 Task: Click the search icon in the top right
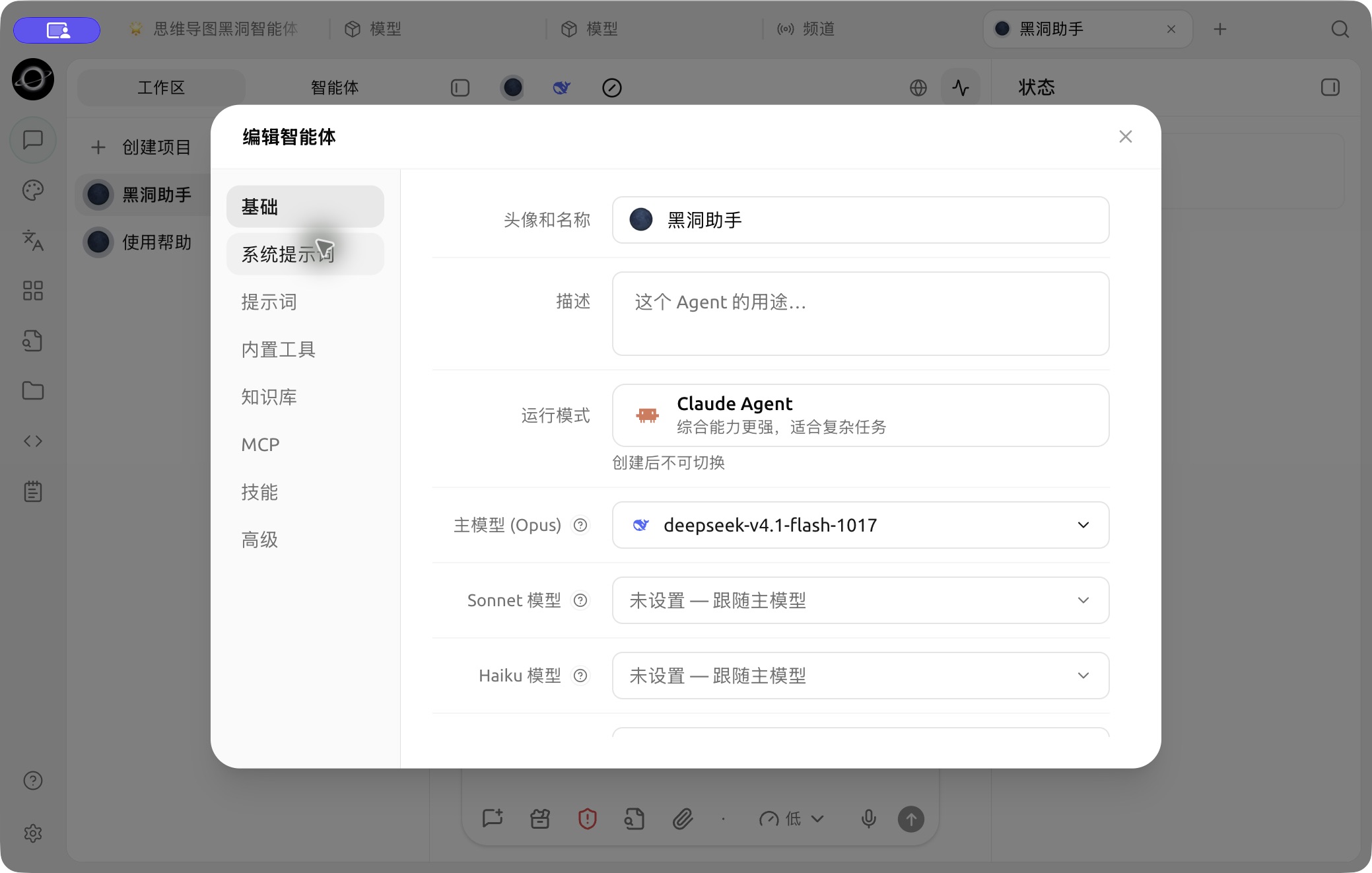(x=1340, y=29)
